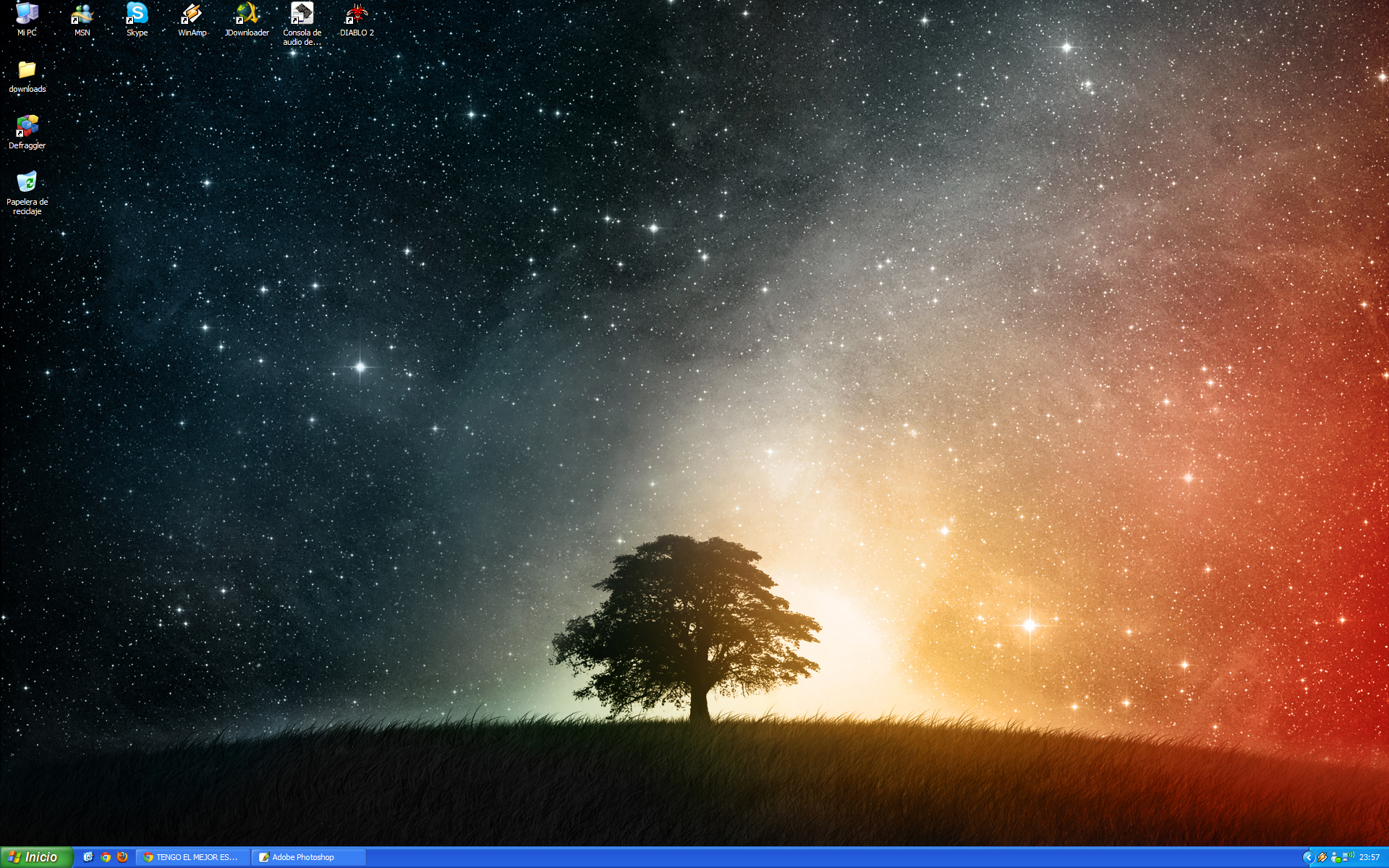Switch to Adobe Photoshop taskbar button

tap(309, 857)
